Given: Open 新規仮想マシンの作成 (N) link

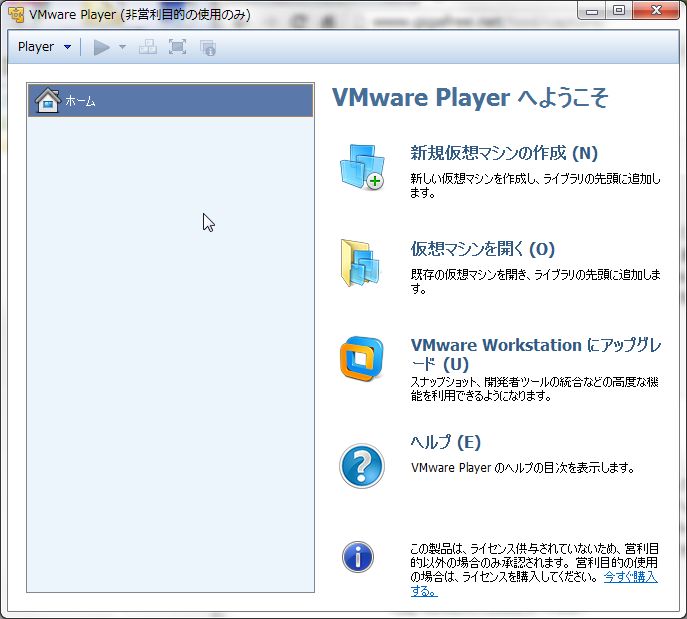Looking at the screenshot, I should (x=504, y=153).
